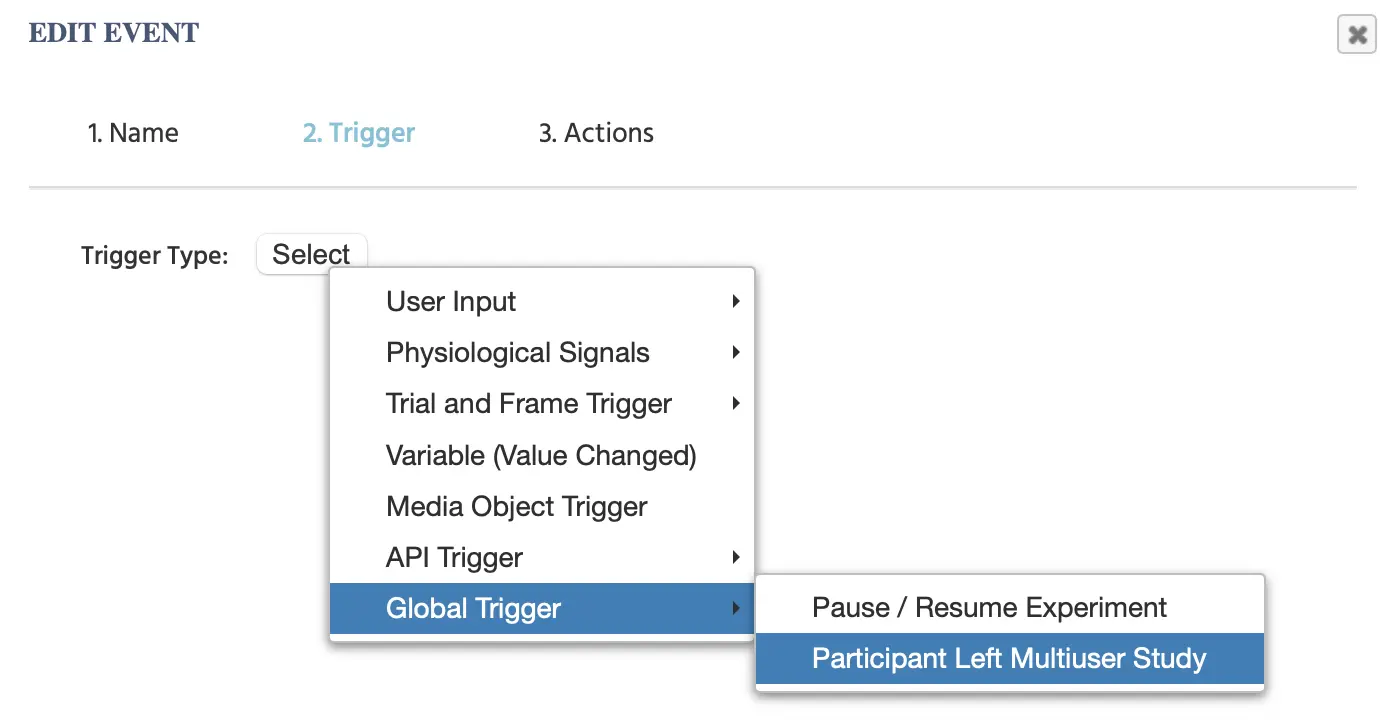Select Participant Left Multiuser Study

(x=1009, y=659)
